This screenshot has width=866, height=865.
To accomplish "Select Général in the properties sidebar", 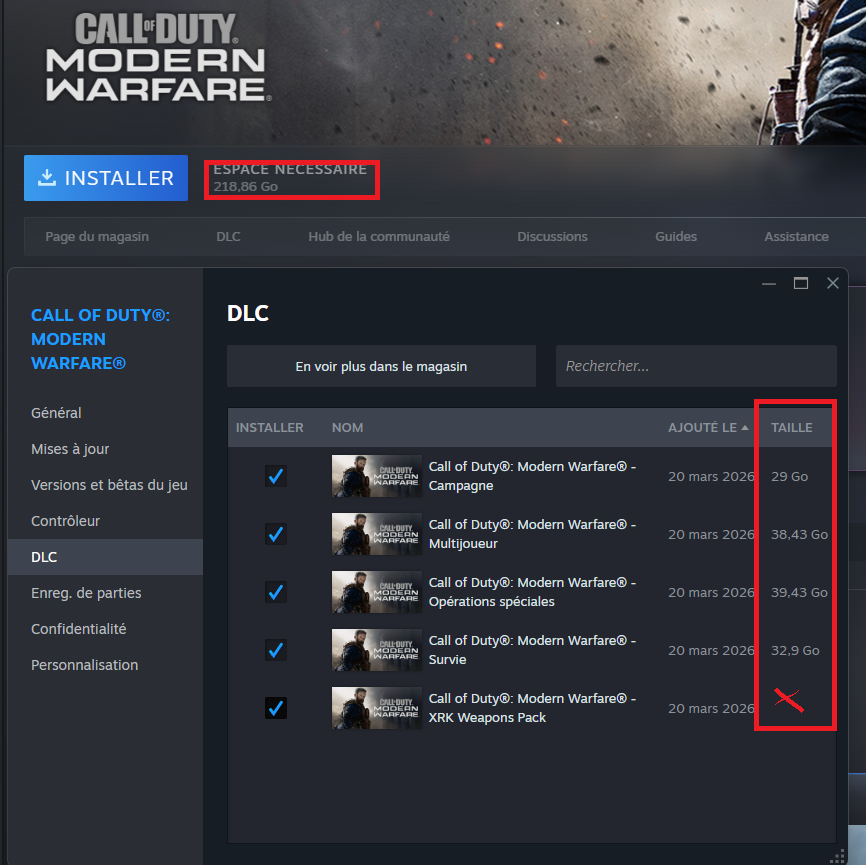I will (x=56, y=413).
